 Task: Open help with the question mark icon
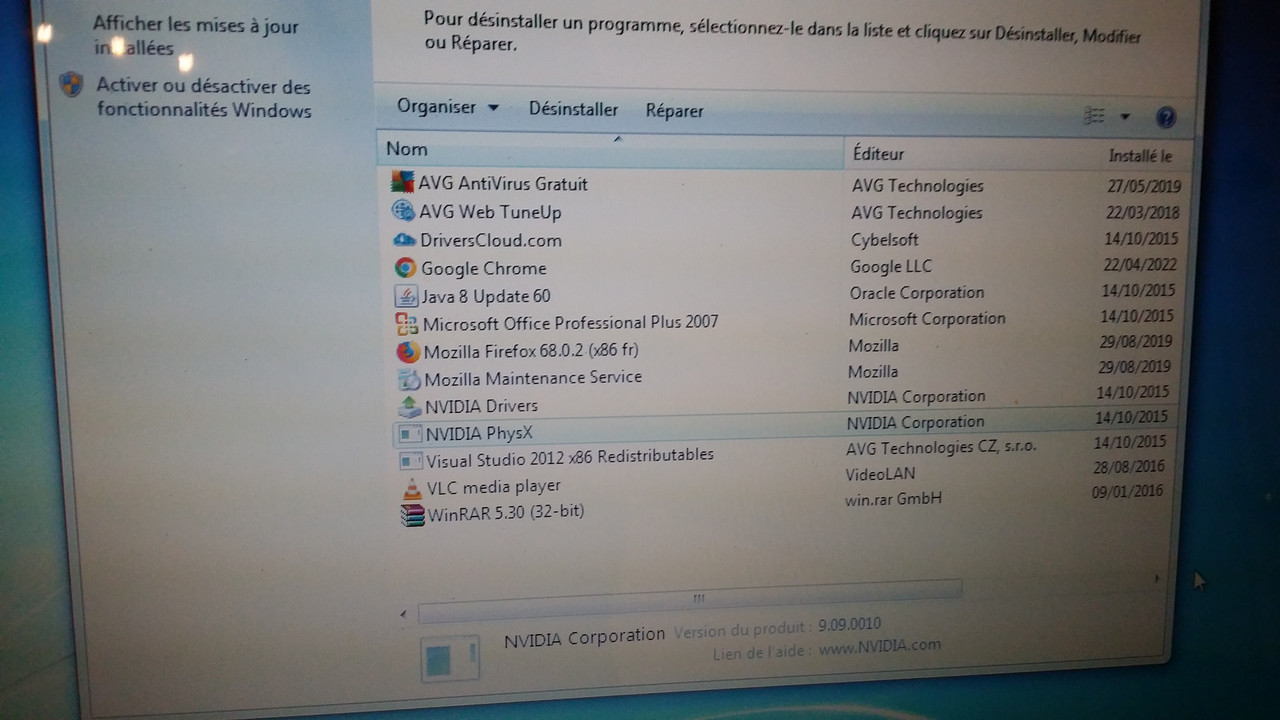pyautogui.click(x=1165, y=117)
